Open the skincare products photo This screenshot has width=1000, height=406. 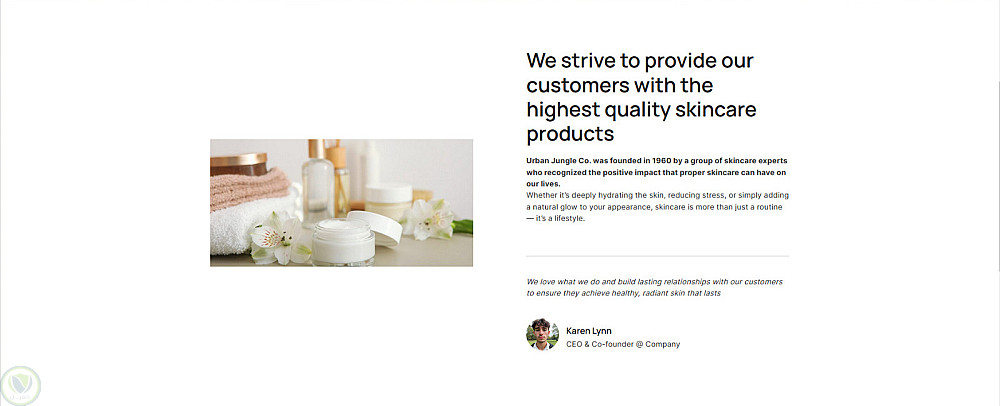tap(341, 203)
